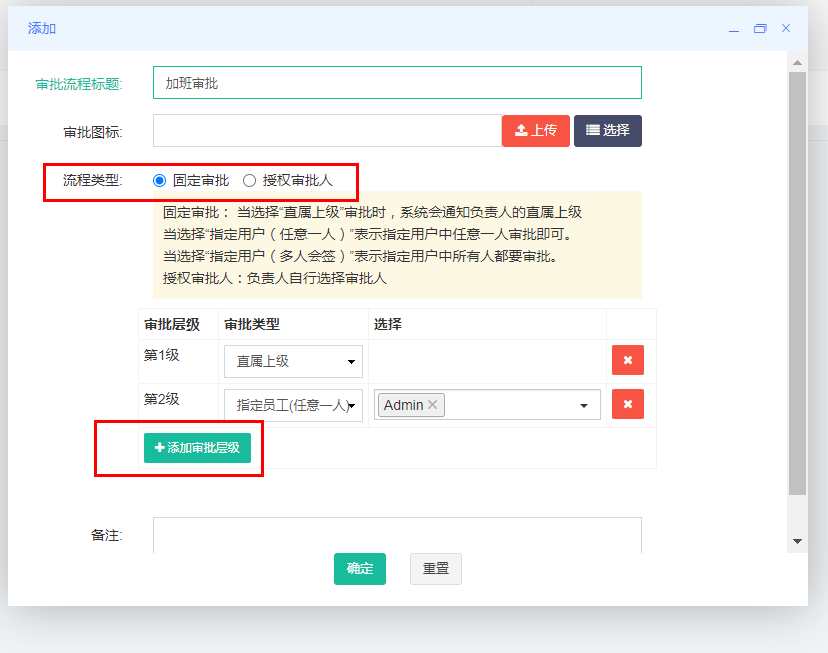This screenshot has height=653, width=828.
Task: Open the 指定员工(任意一人) approval type dropdown
Action: coord(293,405)
